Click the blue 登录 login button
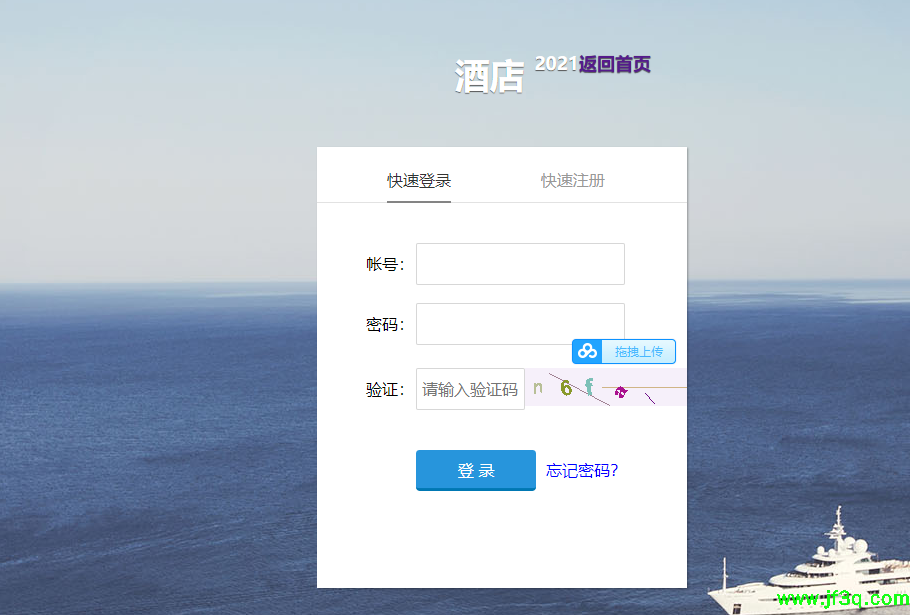This screenshot has height=615, width=910. [475, 470]
